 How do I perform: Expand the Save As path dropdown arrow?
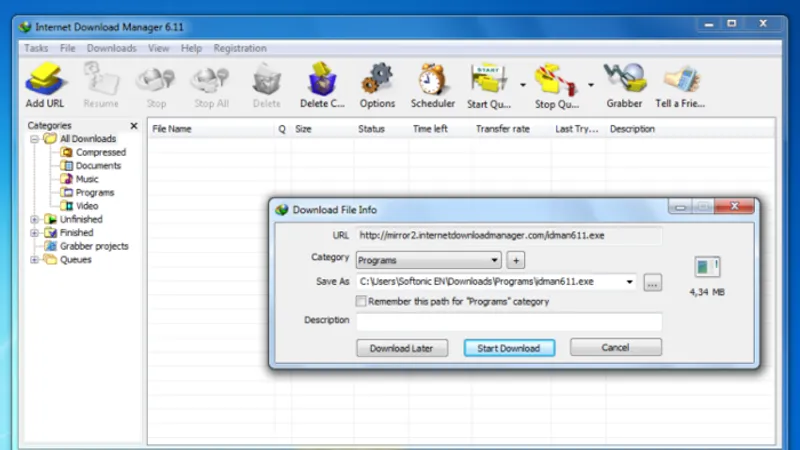tap(629, 282)
